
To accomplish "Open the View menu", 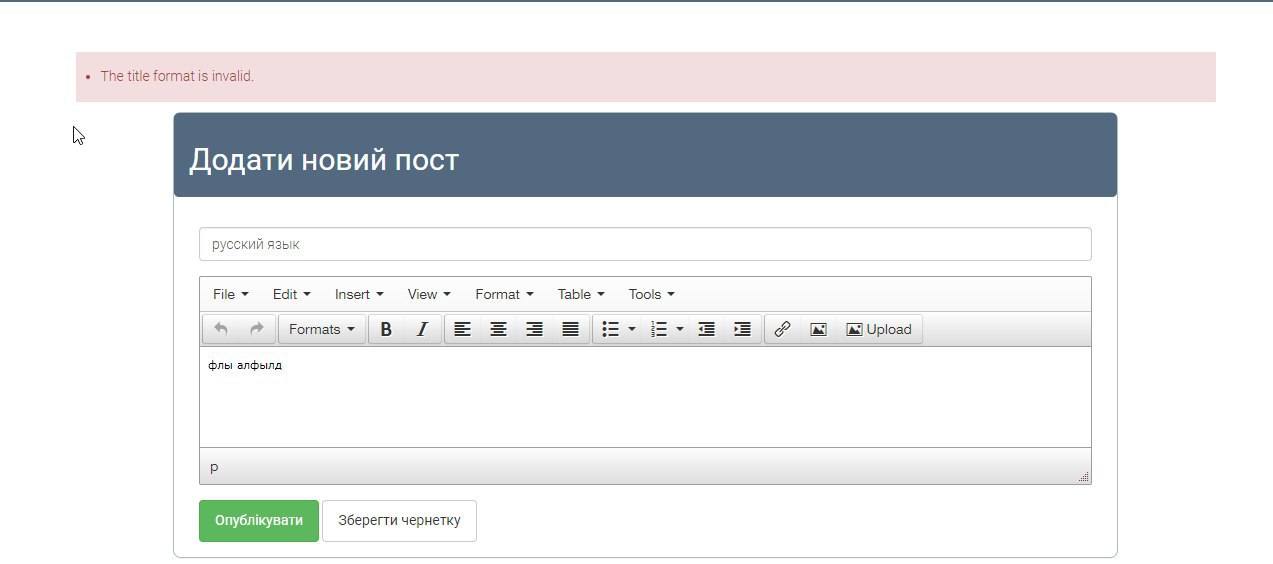I will point(430,294).
